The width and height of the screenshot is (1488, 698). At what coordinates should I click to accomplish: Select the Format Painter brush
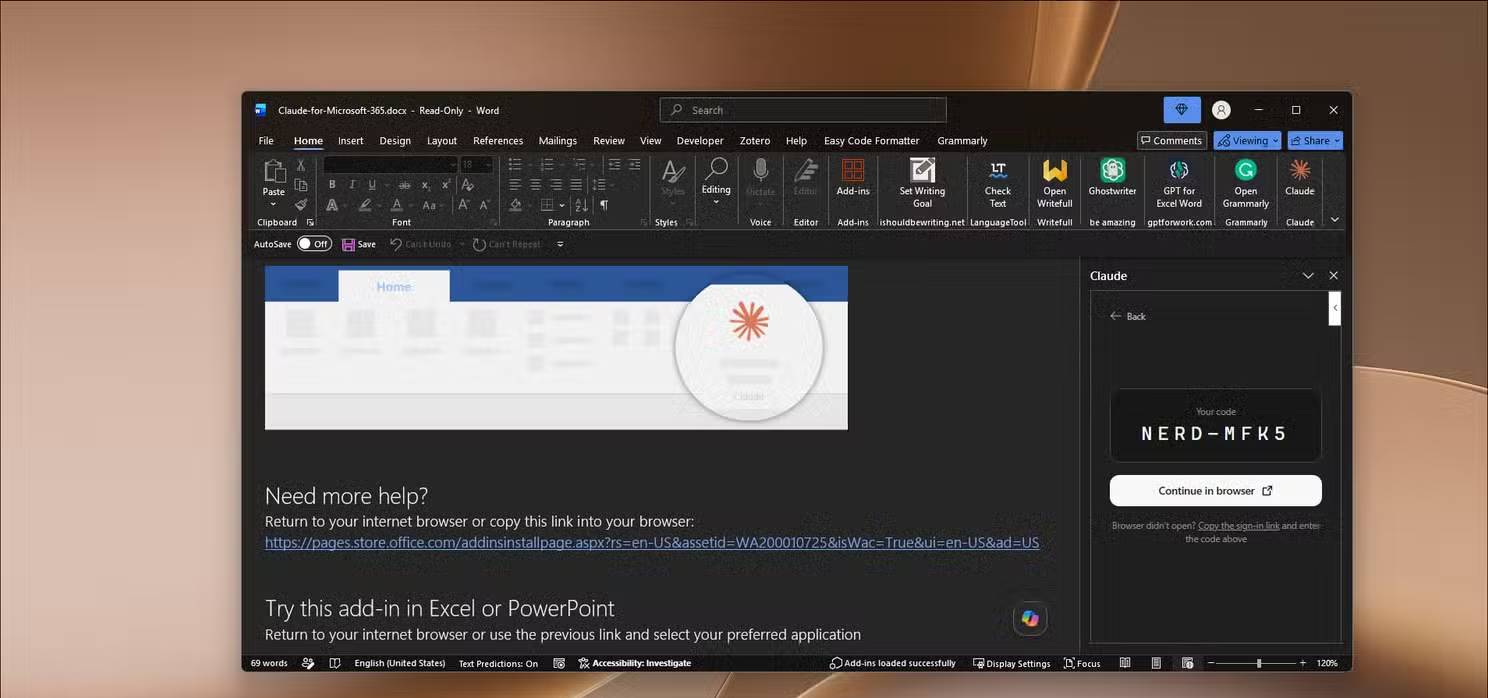pyautogui.click(x=301, y=204)
